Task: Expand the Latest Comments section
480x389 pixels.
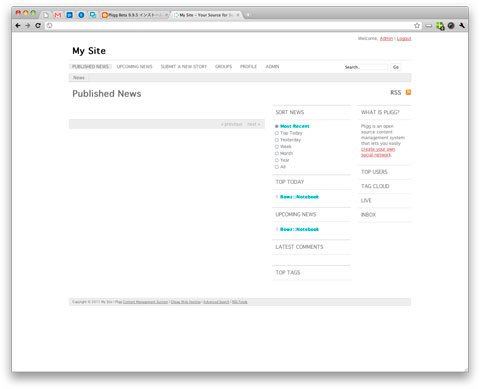Action: [x=299, y=247]
